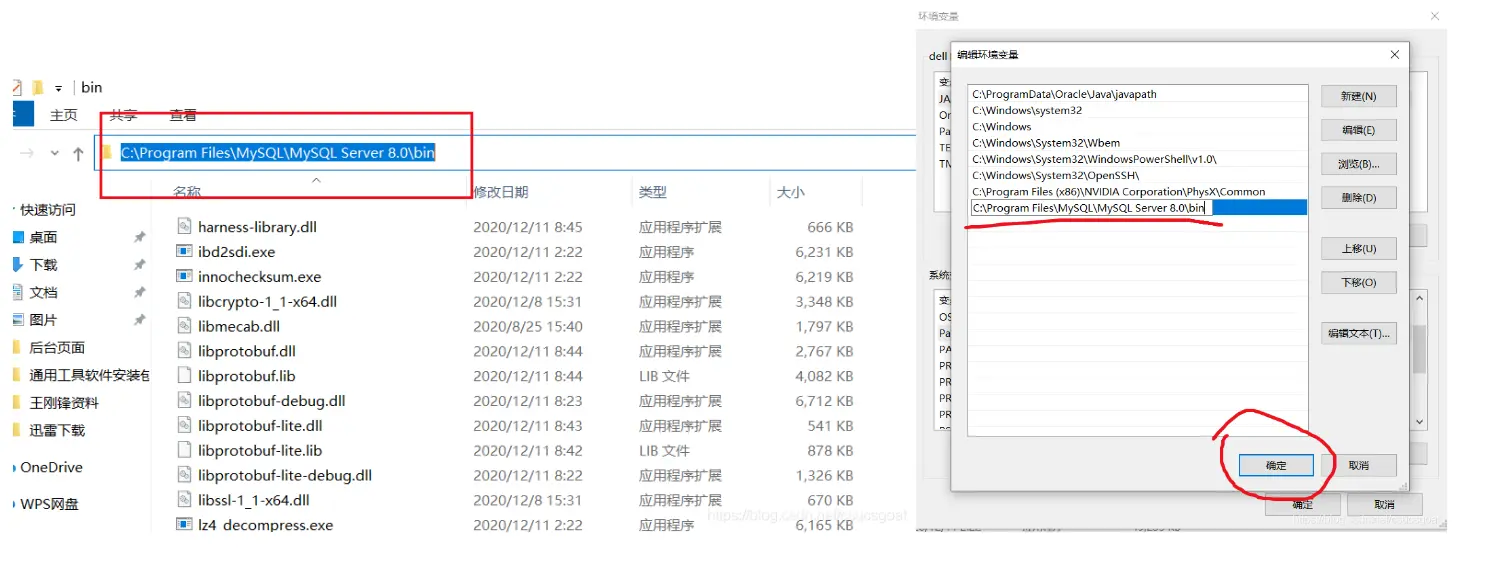Select 桌面 in the navigation pane

tap(43, 237)
